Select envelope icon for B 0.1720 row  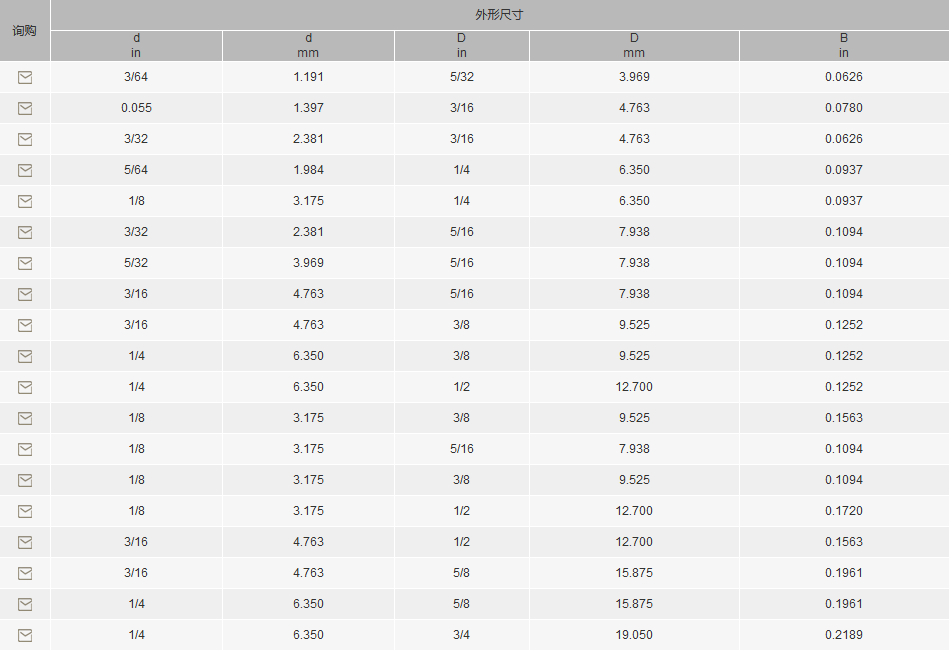coord(25,511)
